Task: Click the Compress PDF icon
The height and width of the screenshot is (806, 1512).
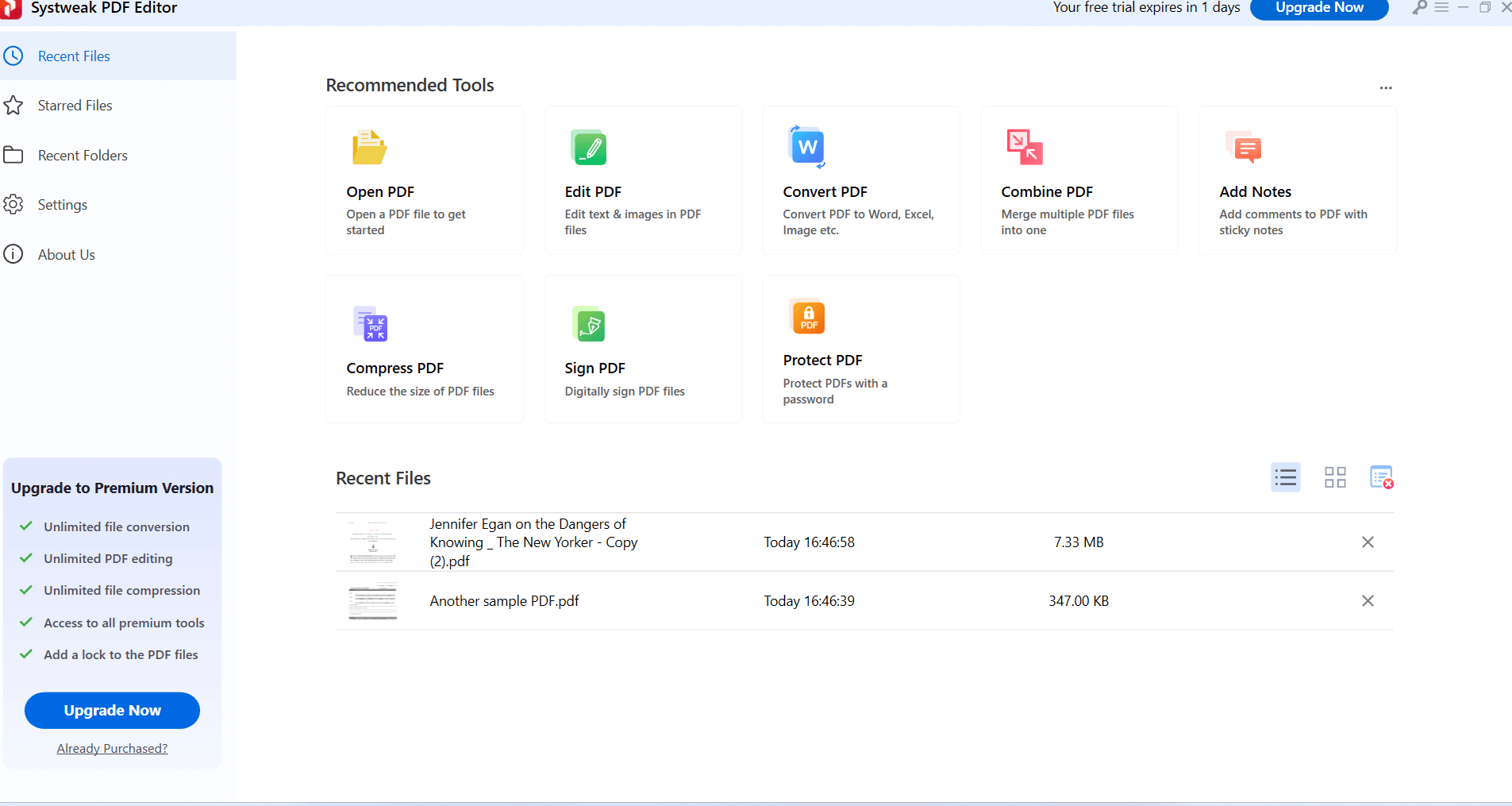Action: tap(370, 324)
